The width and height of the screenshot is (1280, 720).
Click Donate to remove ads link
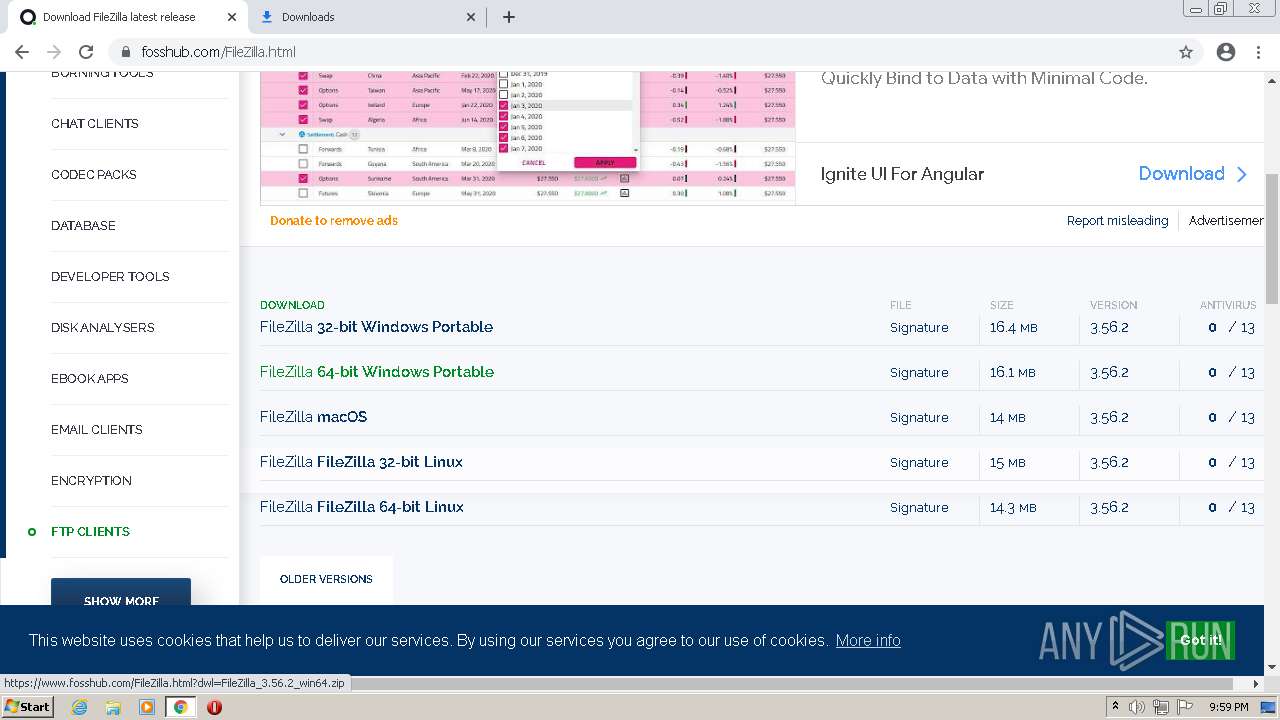coord(334,221)
